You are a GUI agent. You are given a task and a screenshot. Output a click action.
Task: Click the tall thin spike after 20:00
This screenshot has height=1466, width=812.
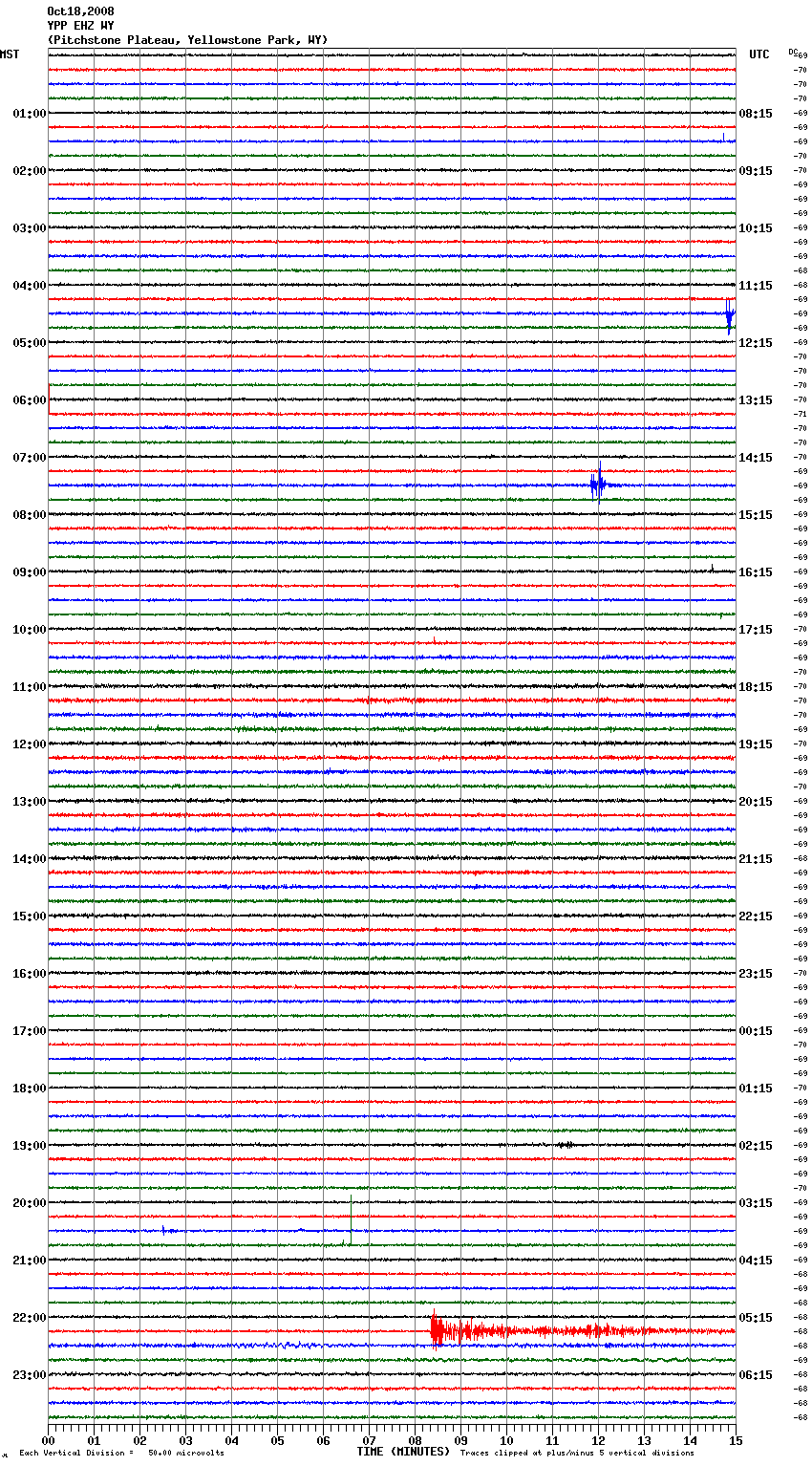click(x=351, y=1220)
